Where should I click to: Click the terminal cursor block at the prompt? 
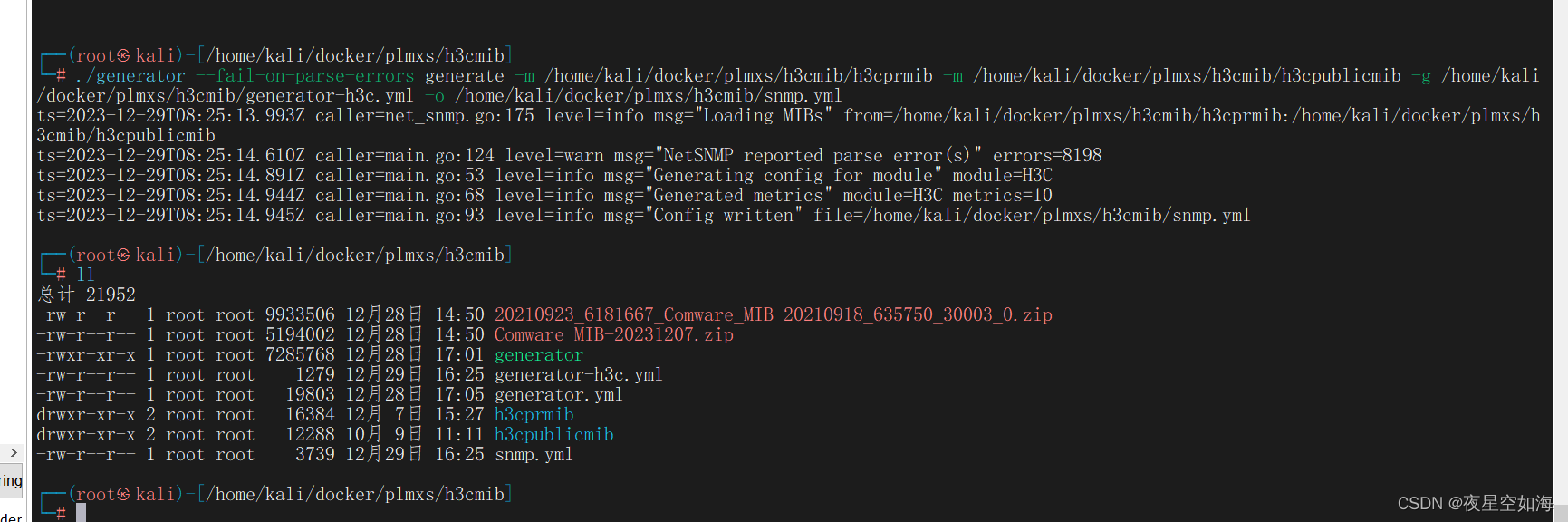81,513
